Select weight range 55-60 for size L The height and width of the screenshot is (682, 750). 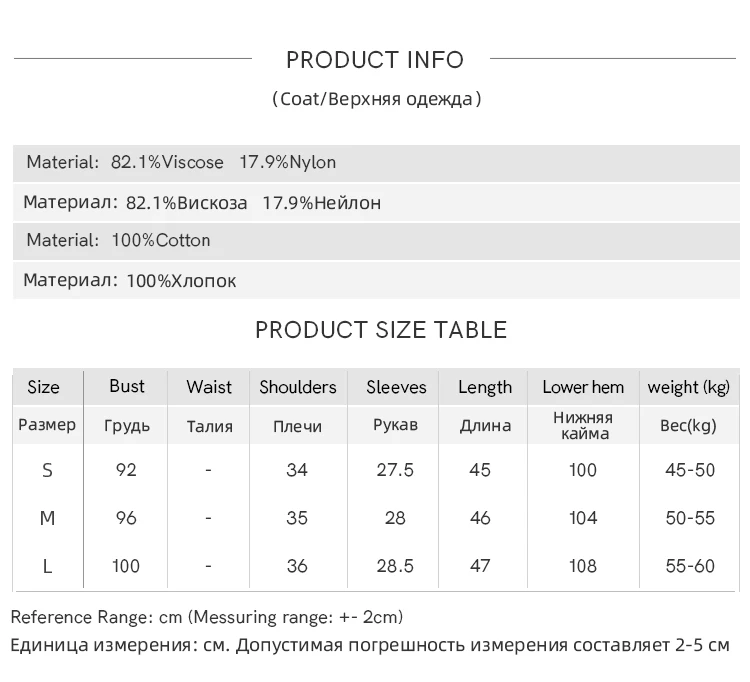coord(690,566)
